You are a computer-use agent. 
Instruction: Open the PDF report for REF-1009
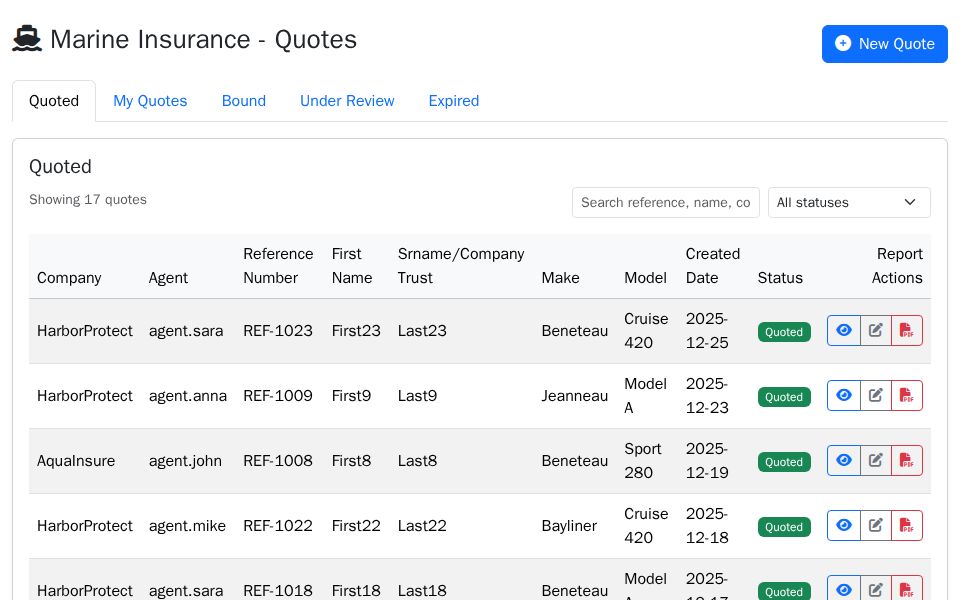point(907,395)
